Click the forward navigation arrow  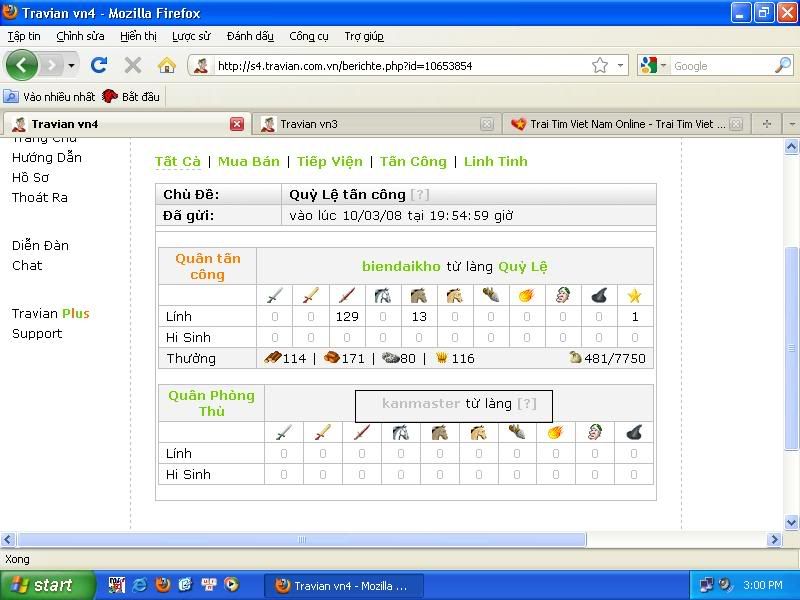51,65
